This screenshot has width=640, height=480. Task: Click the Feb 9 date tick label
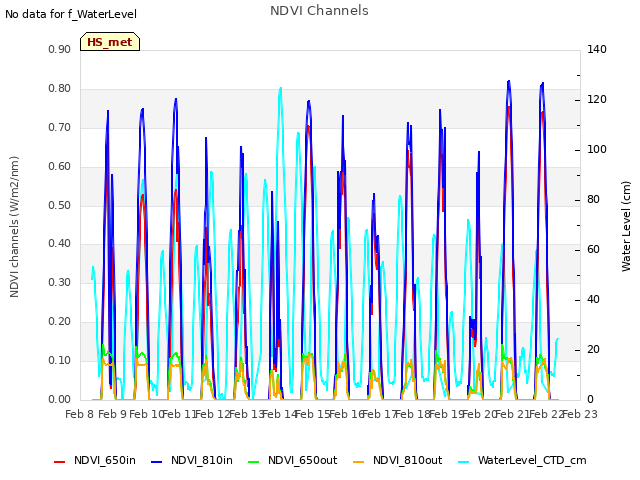pyautogui.click(x=112, y=415)
